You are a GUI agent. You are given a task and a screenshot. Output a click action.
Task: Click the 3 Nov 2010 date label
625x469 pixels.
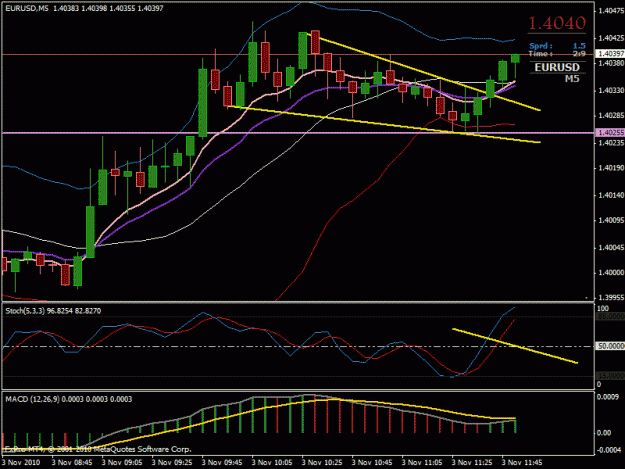click(21, 463)
